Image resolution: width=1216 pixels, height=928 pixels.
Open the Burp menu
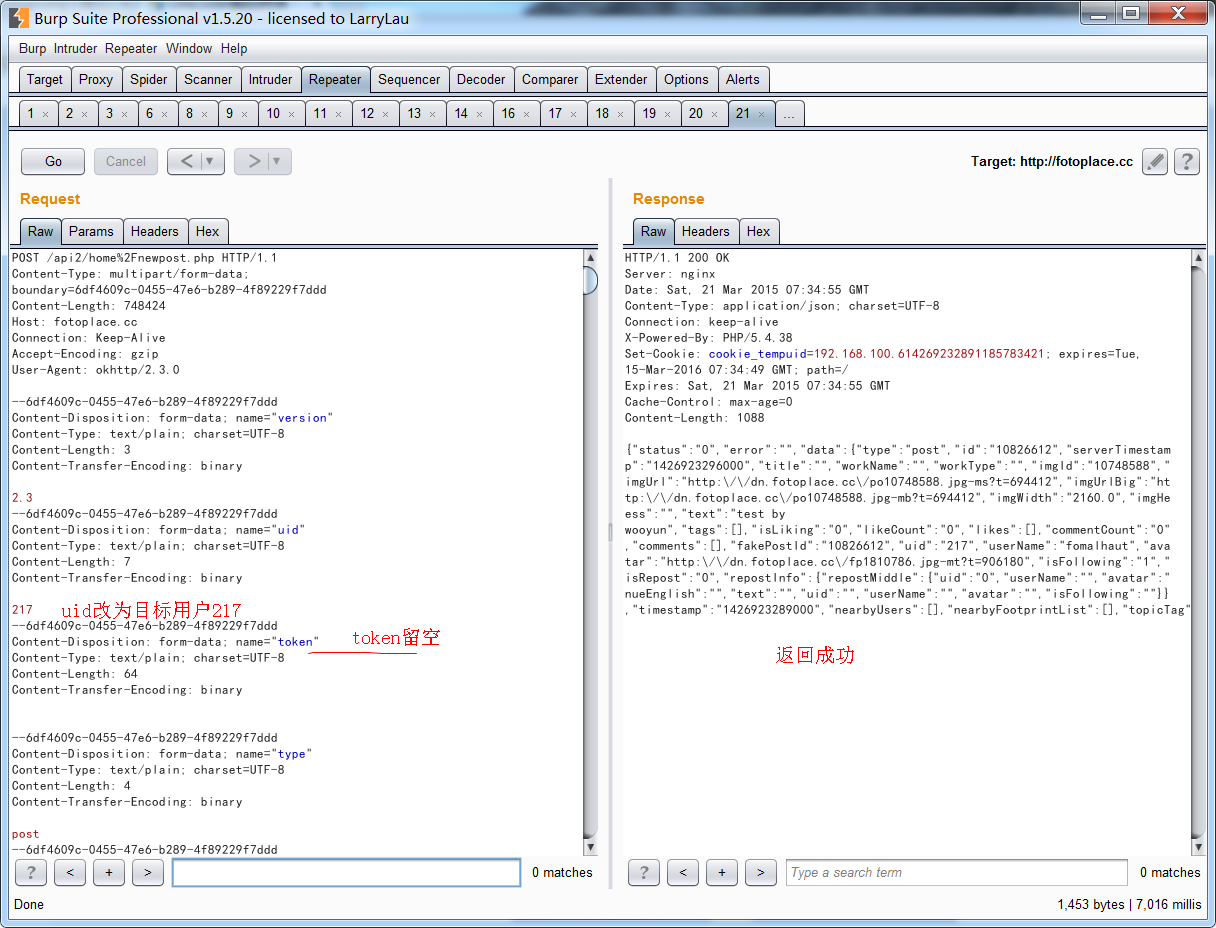33,48
